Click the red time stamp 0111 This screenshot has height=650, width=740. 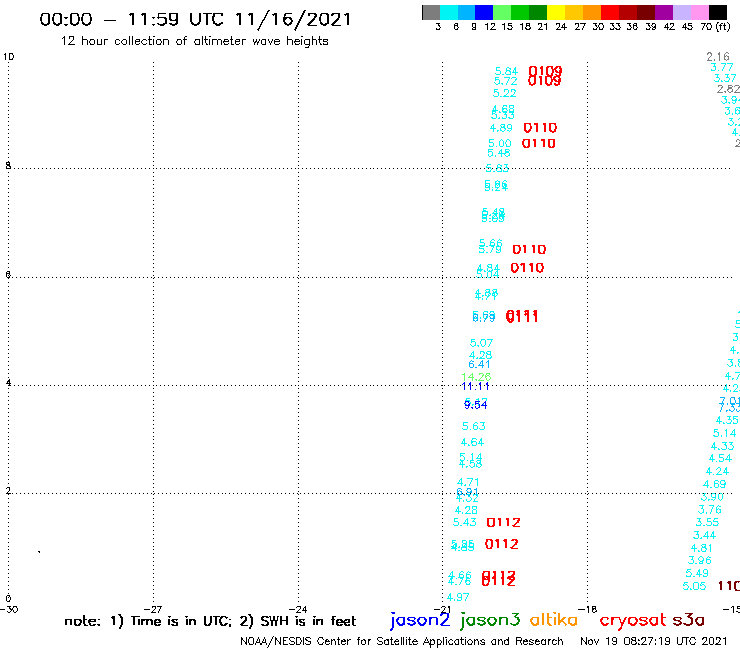click(x=522, y=316)
